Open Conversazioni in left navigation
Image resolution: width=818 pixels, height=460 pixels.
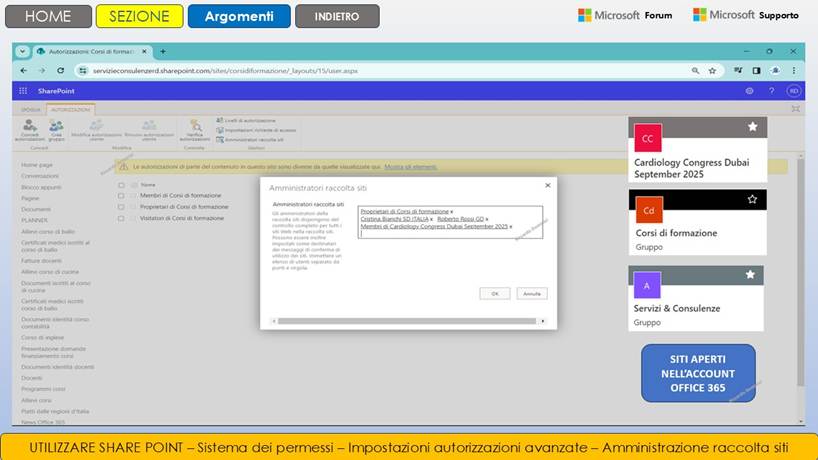pyautogui.click(x=40, y=176)
